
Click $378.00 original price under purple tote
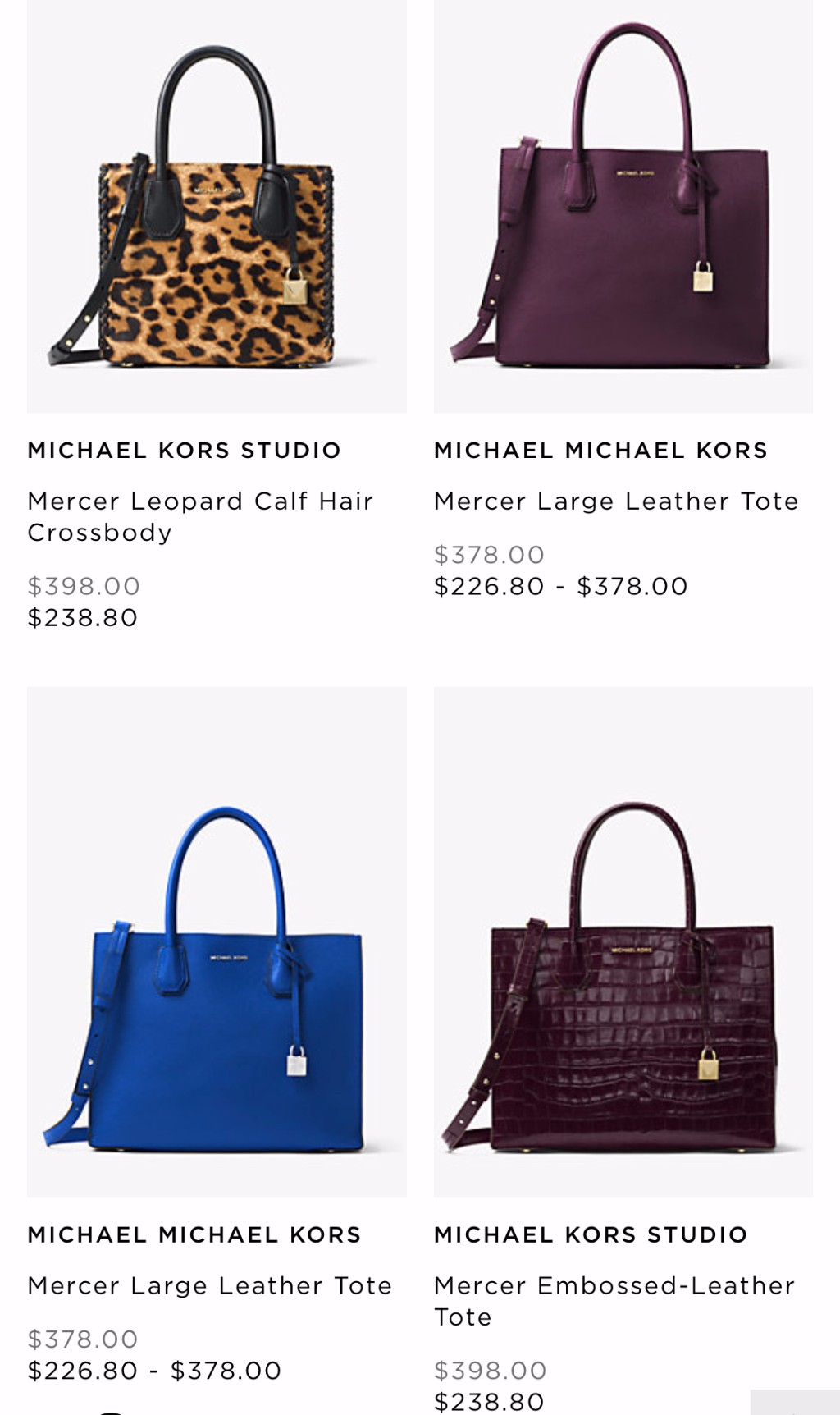[489, 555]
